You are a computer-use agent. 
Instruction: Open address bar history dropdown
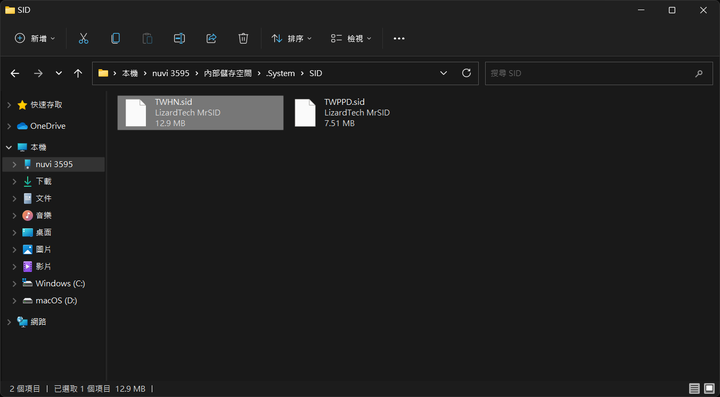[443, 73]
